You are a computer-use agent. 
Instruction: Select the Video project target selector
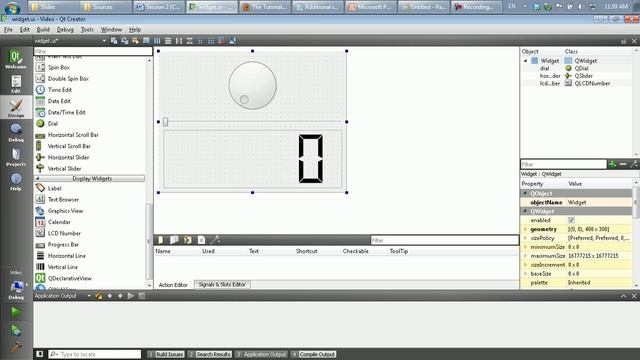click(x=16, y=286)
